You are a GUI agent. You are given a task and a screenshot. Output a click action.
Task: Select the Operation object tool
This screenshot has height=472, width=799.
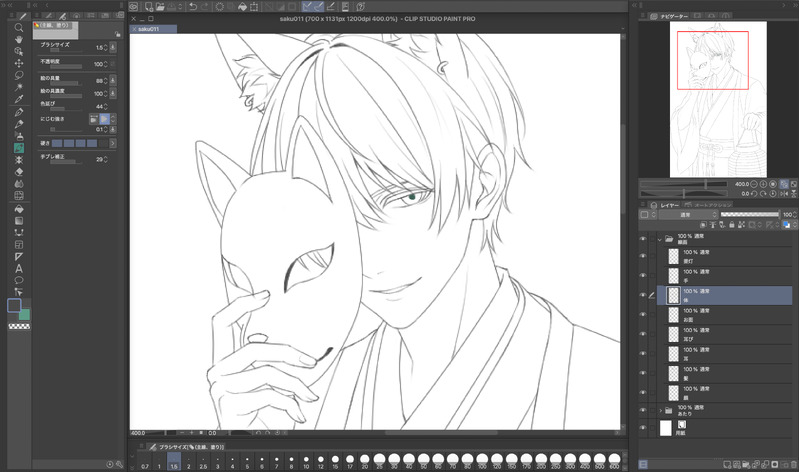(x=19, y=51)
